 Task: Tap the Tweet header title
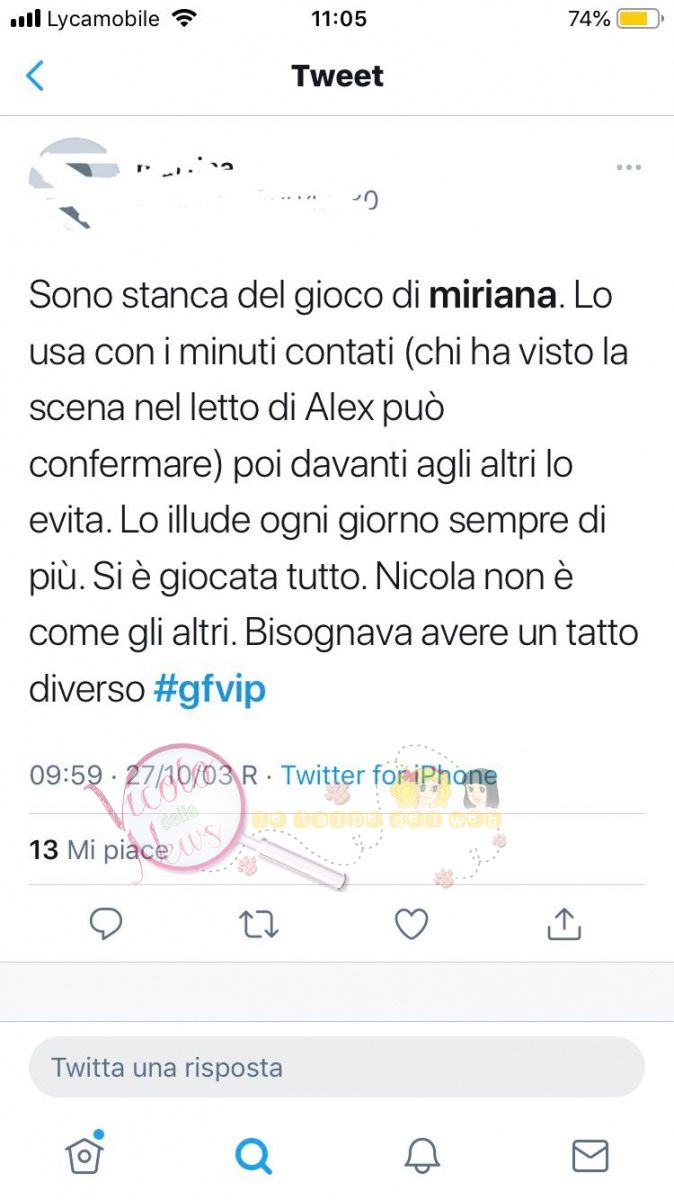point(337,76)
